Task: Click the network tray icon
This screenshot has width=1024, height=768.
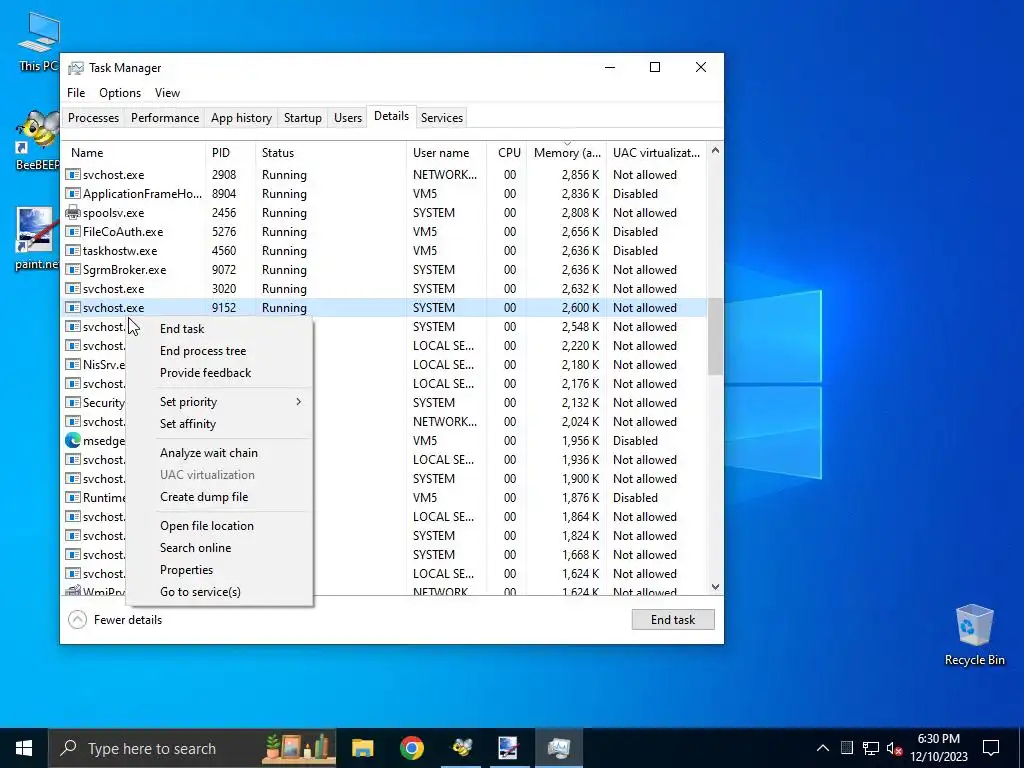Action: tap(871, 748)
